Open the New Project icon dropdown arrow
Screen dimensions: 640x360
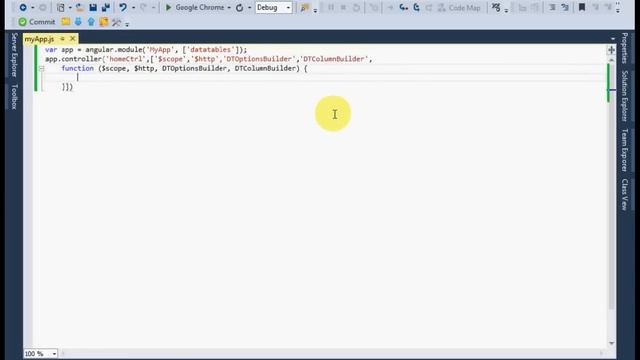tap(70, 7)
